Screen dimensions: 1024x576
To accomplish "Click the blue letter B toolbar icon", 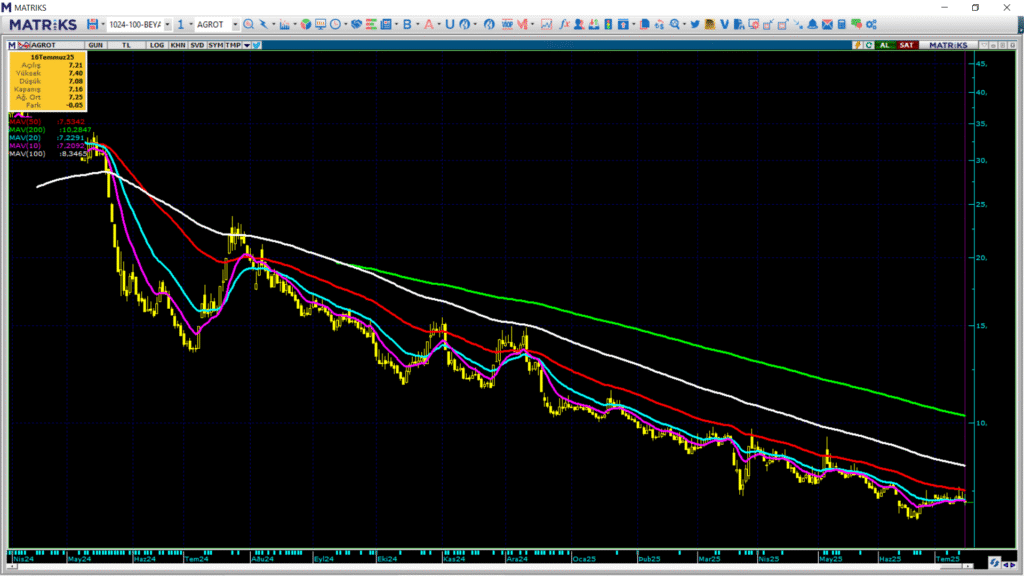I will pos(407,24).
